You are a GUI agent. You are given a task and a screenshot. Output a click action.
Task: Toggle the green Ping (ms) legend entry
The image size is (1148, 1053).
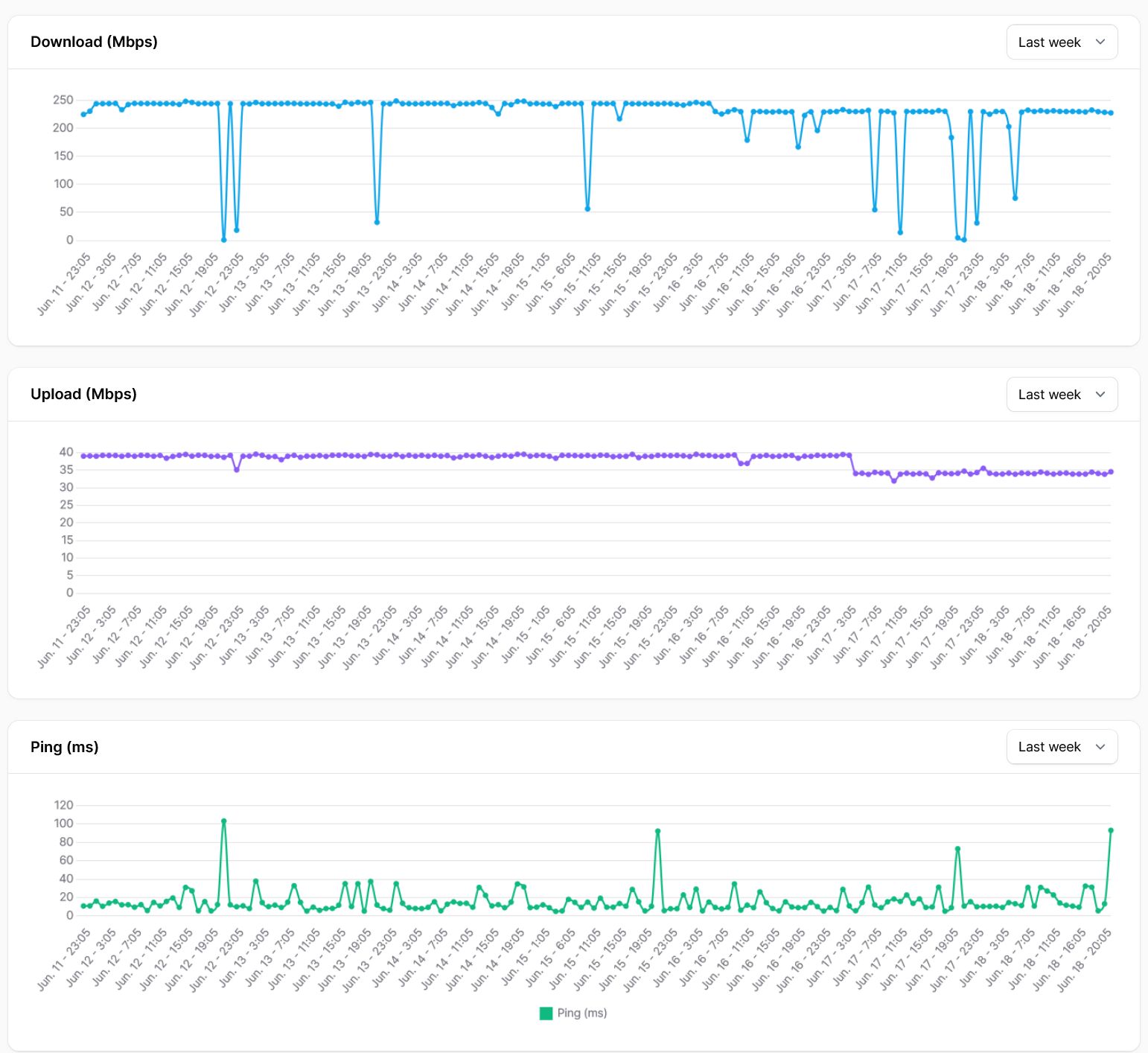click(573, 1013)
